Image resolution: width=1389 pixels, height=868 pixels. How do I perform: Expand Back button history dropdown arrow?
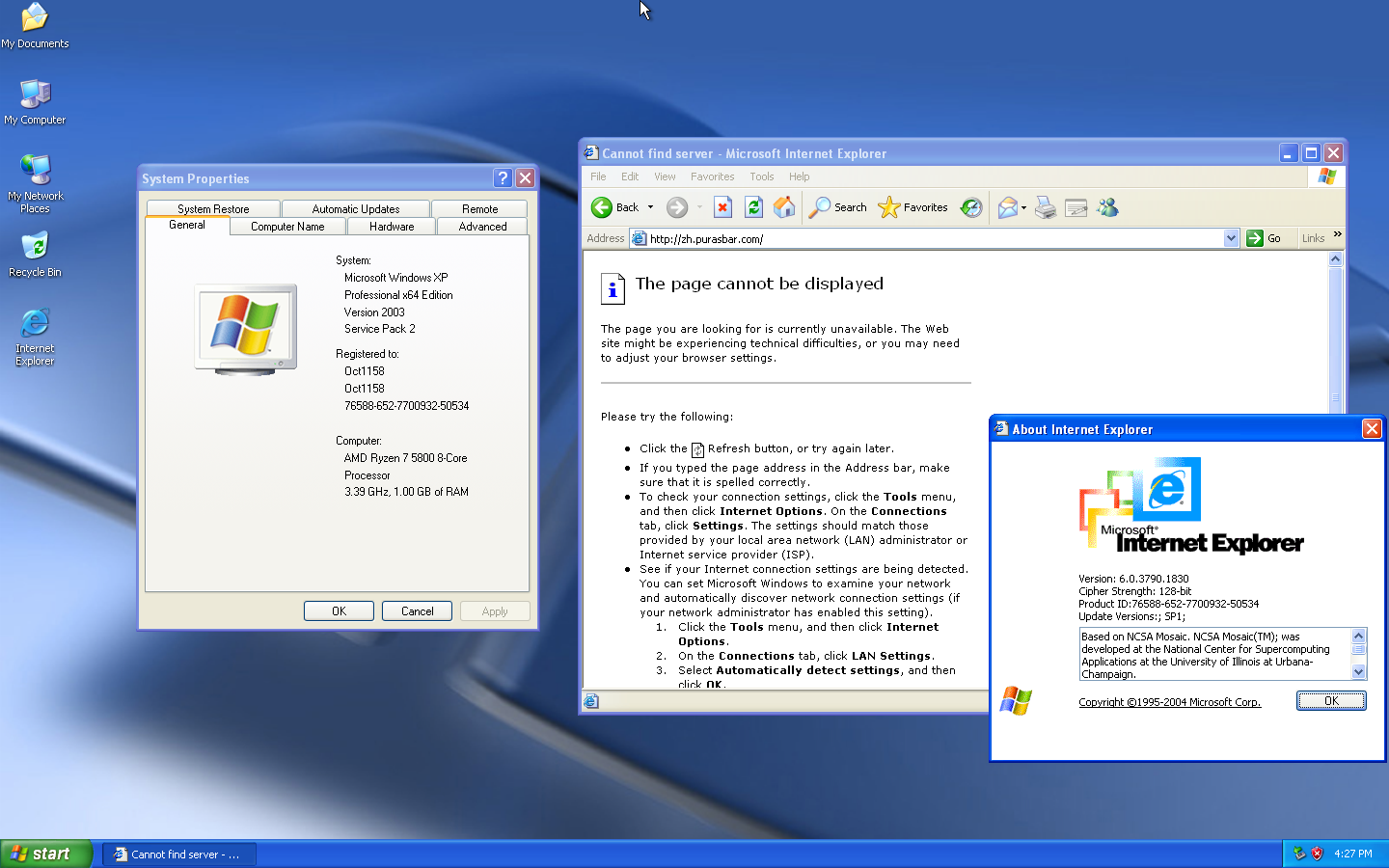(x=650, y=207)
